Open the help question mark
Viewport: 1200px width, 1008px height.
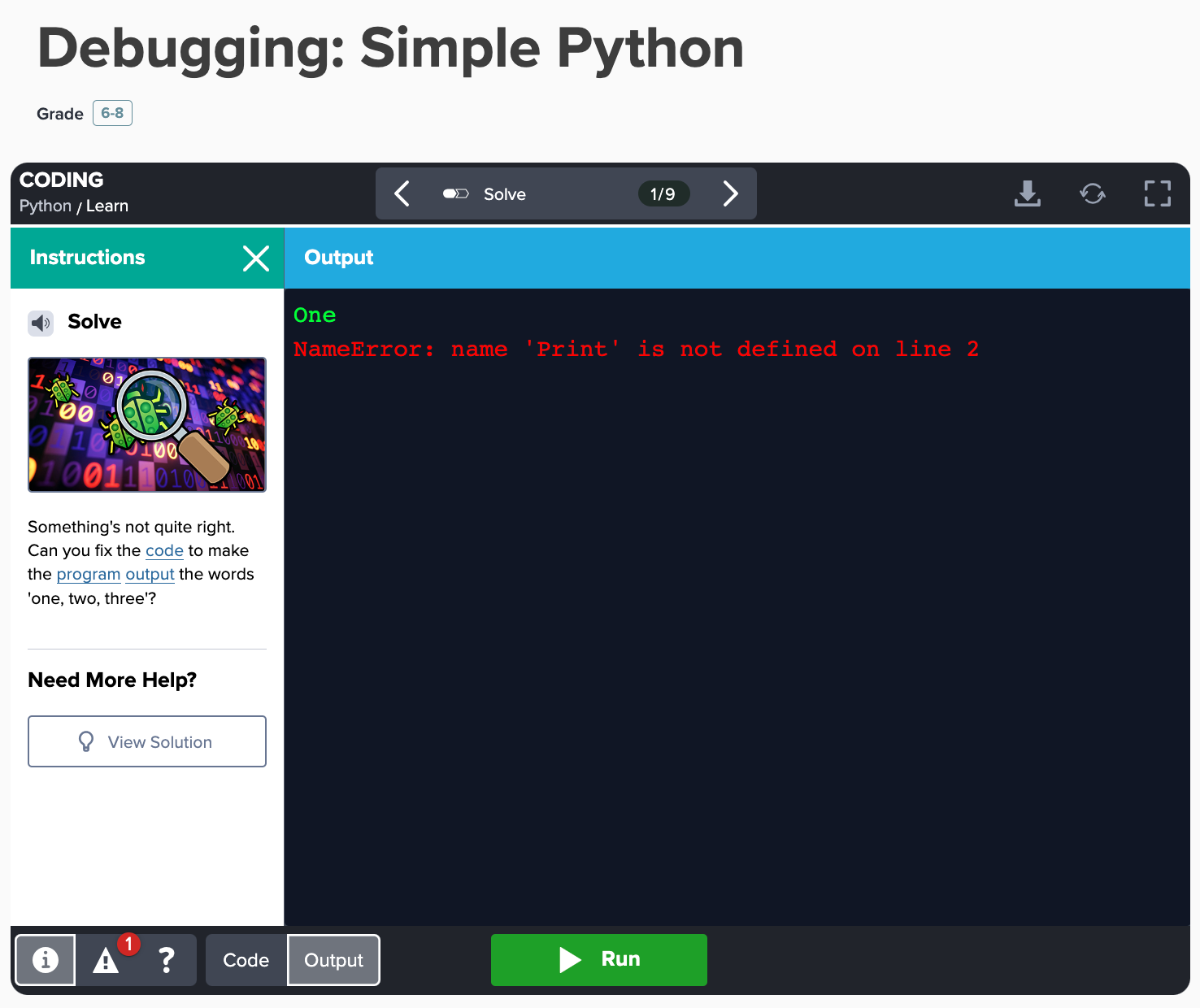[x=167, y=960]
